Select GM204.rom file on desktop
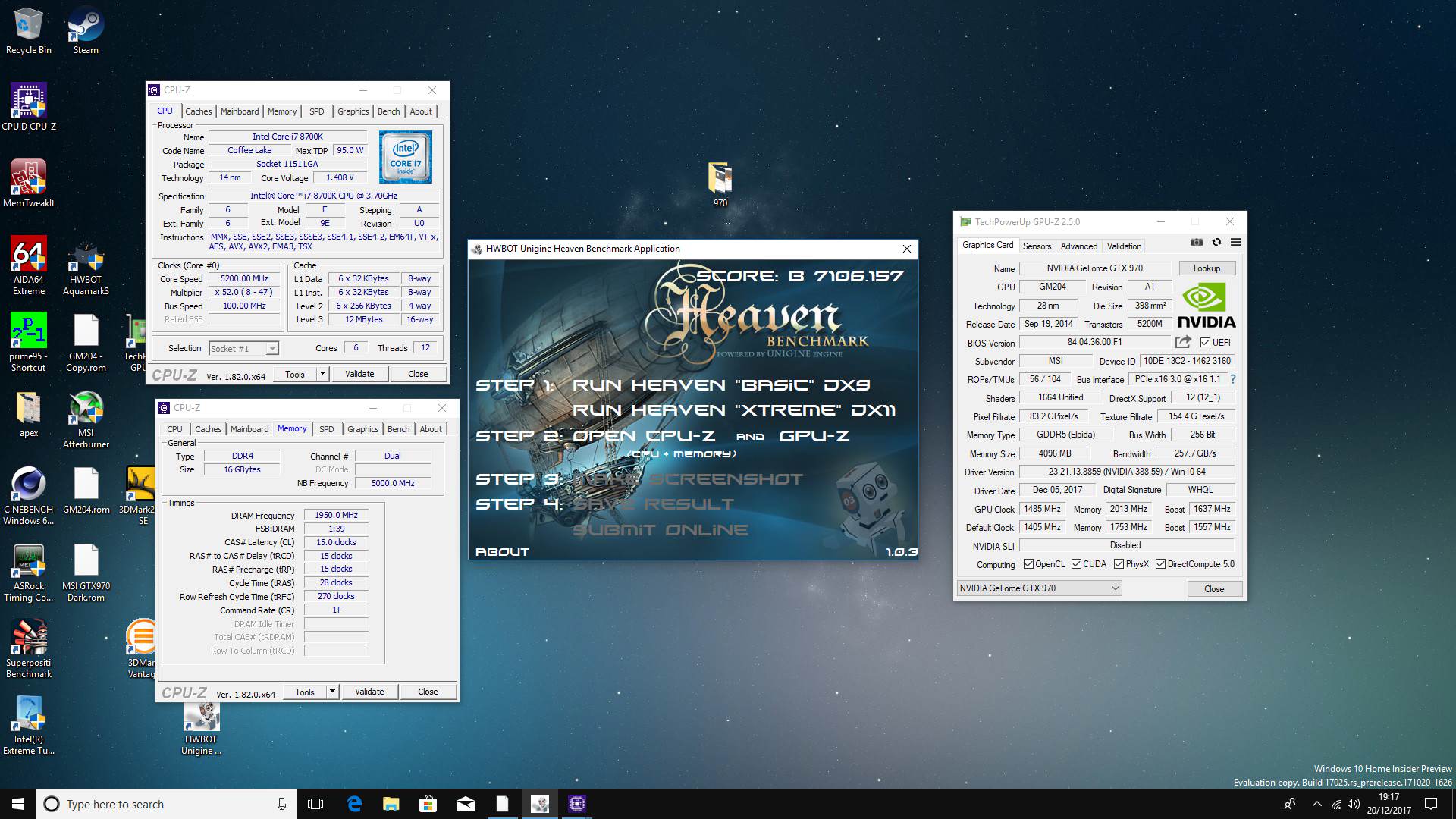The height and width of the screenshot is (819, 1456). 86,491
